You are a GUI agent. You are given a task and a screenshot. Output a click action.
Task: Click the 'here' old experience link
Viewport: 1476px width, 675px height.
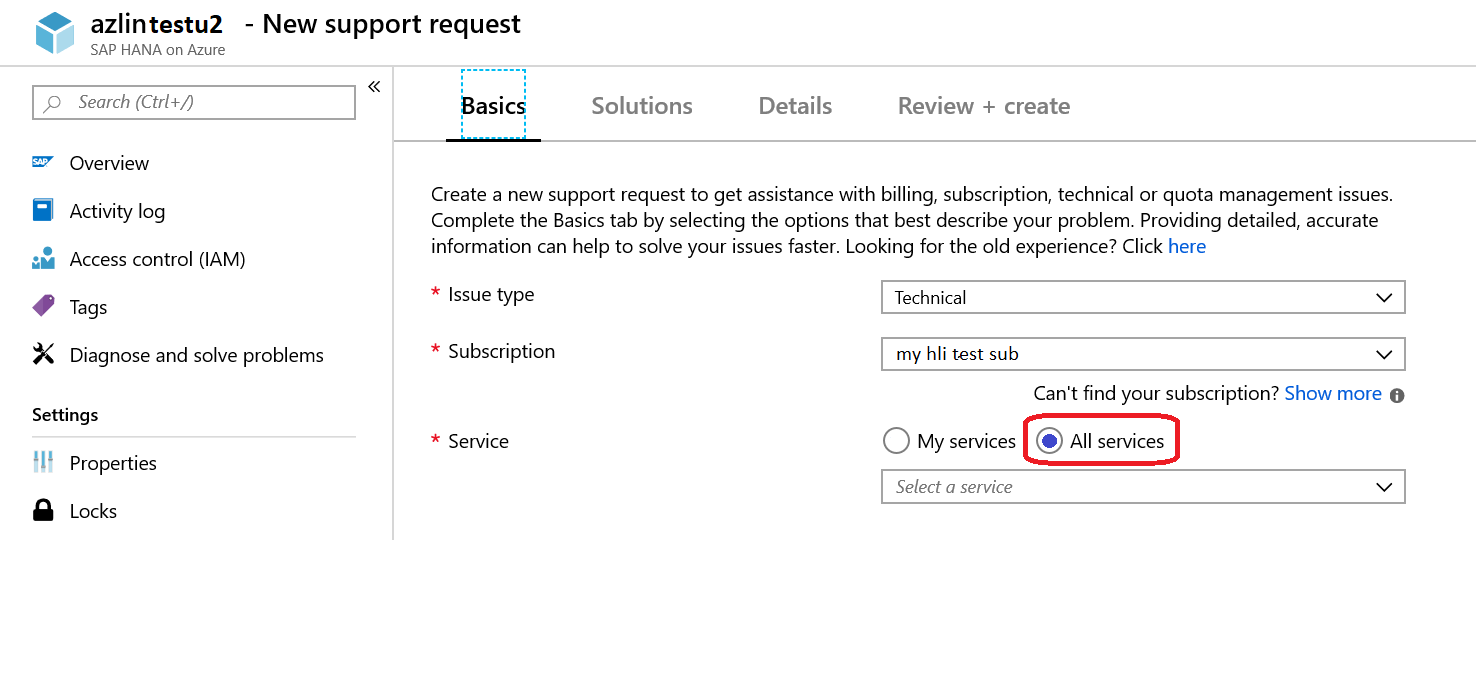tap(1187, 246)
